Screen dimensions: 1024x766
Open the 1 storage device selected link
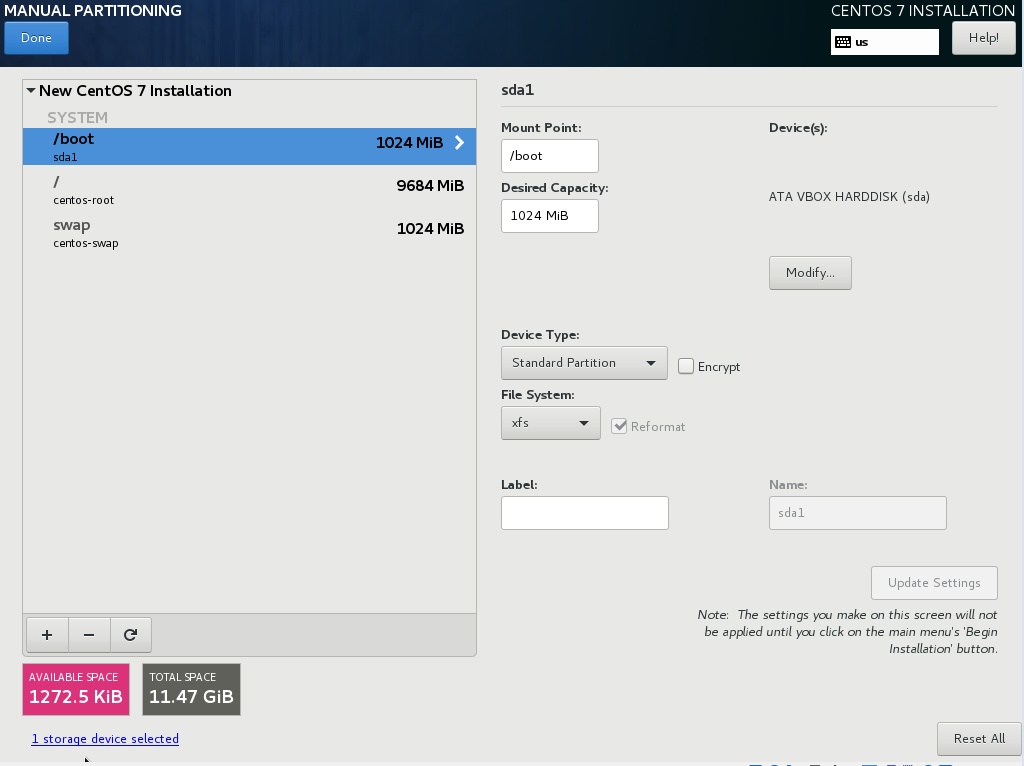105,739
